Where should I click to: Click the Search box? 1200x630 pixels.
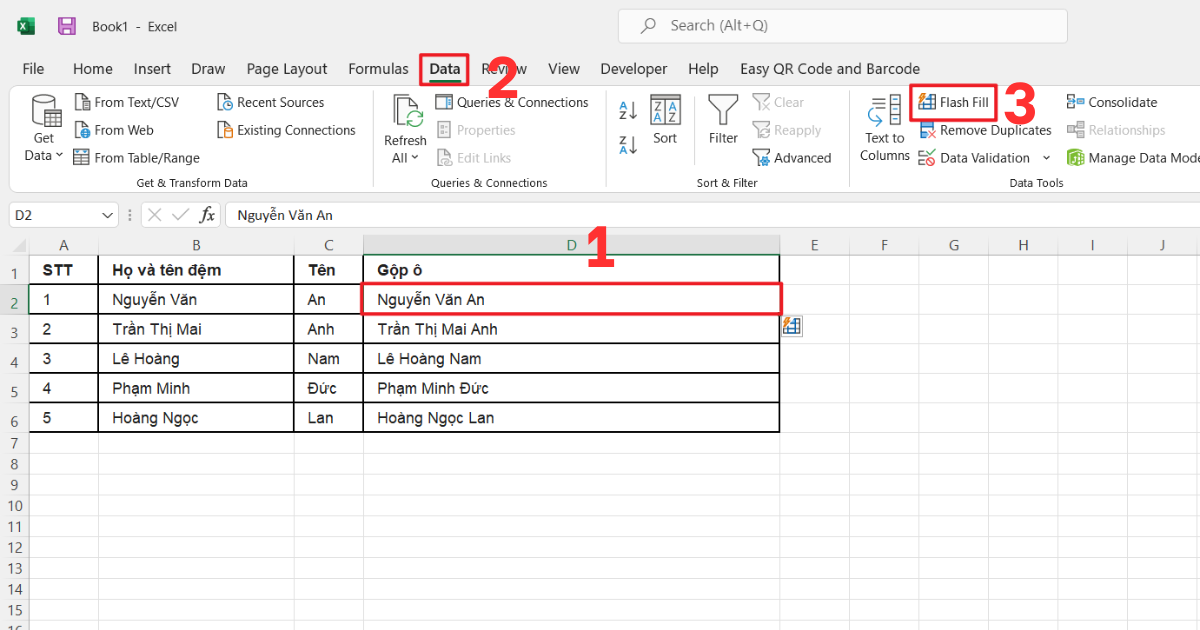(x=842, y=26)
